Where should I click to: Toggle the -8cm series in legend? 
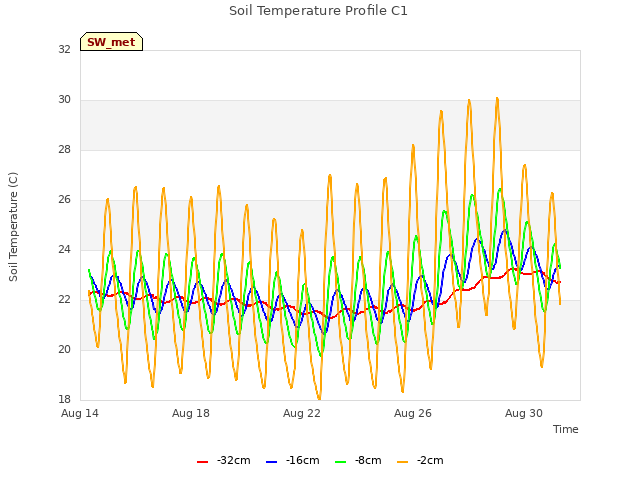358,460
